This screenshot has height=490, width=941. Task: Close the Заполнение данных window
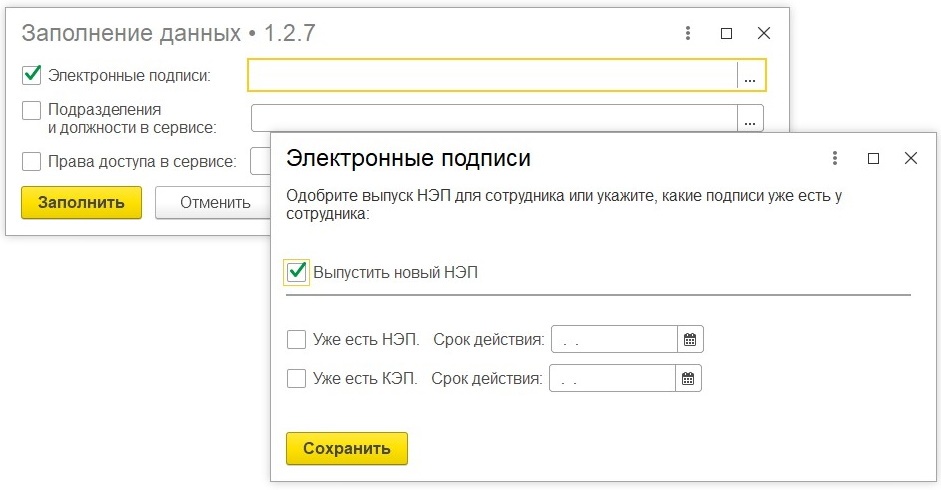point(764,33)
